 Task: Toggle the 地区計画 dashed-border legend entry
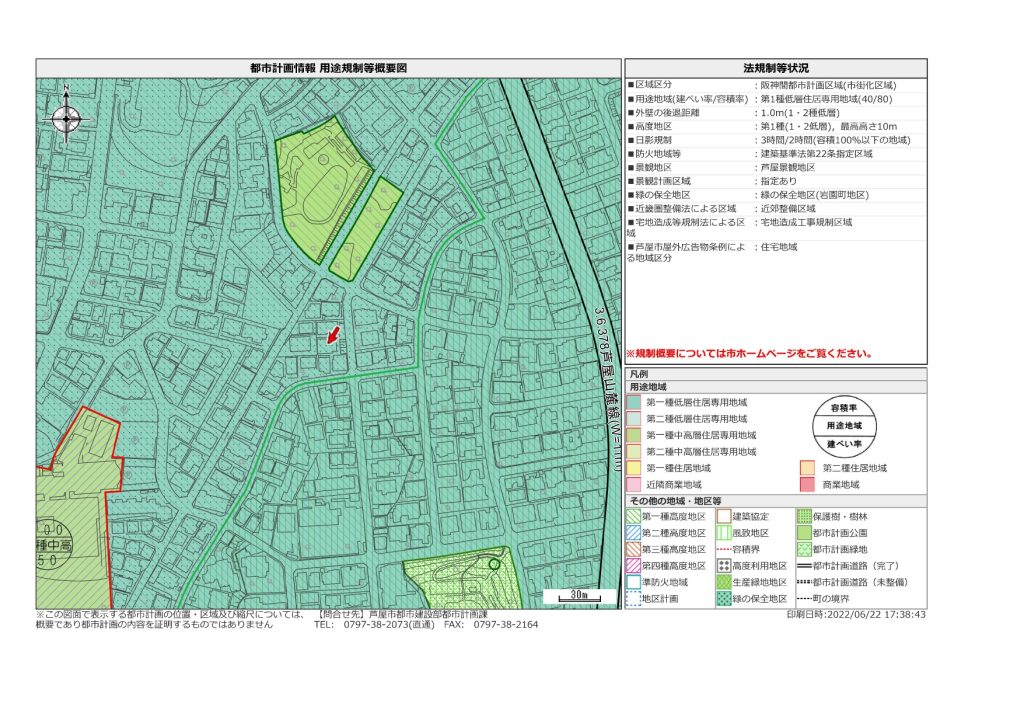pyautogui.click(x=632, y=597)
